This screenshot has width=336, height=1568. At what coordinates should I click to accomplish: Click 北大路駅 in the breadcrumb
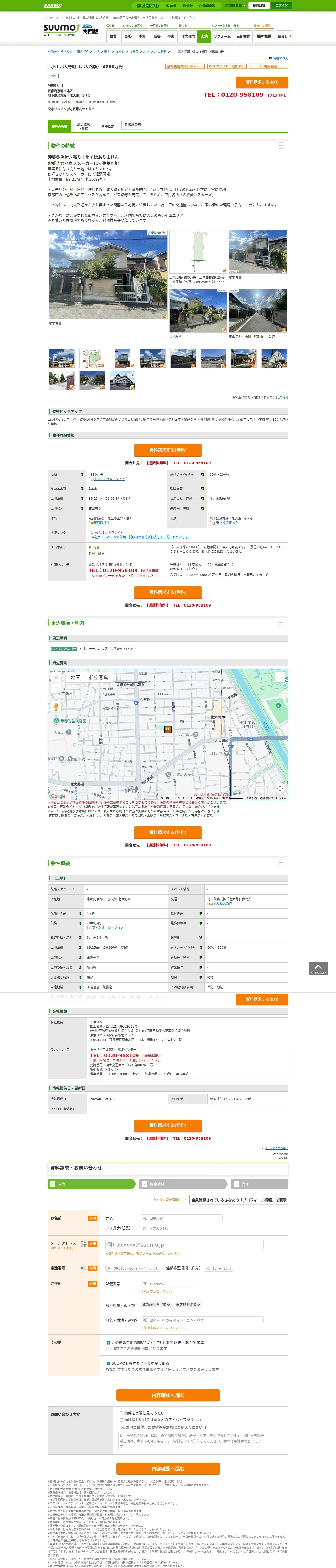(x=160, y=52)
